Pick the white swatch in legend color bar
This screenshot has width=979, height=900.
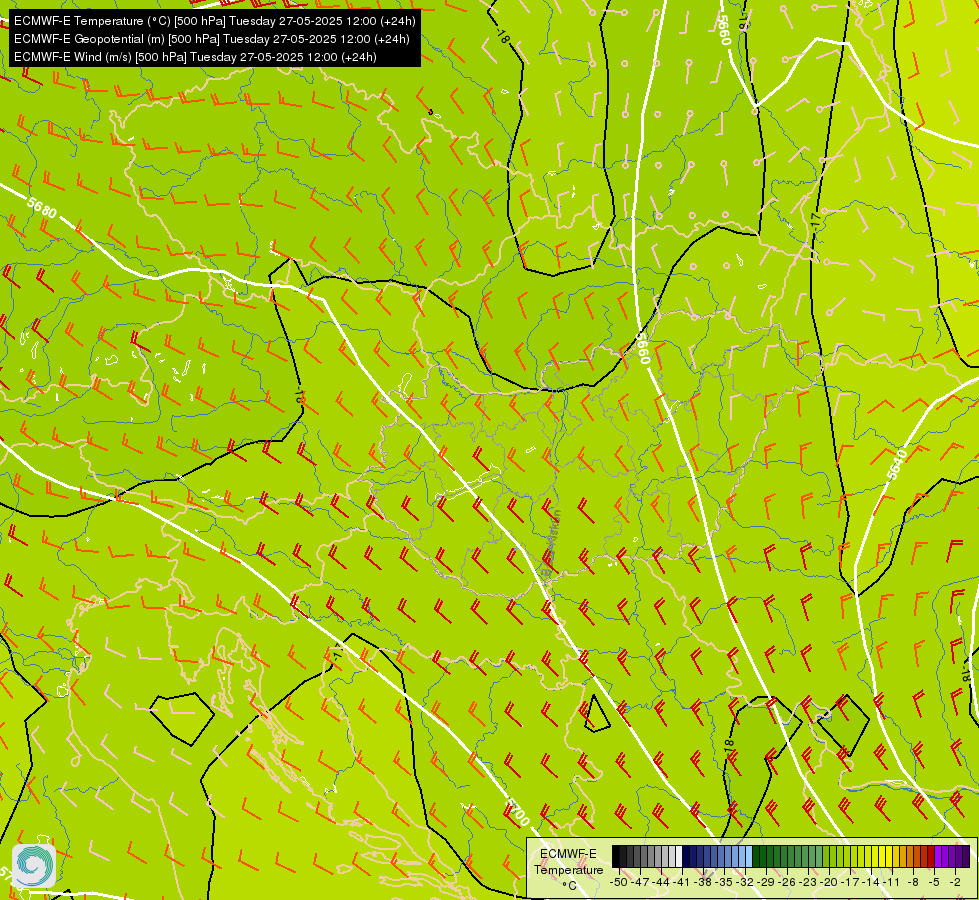[x=679, y=856]
